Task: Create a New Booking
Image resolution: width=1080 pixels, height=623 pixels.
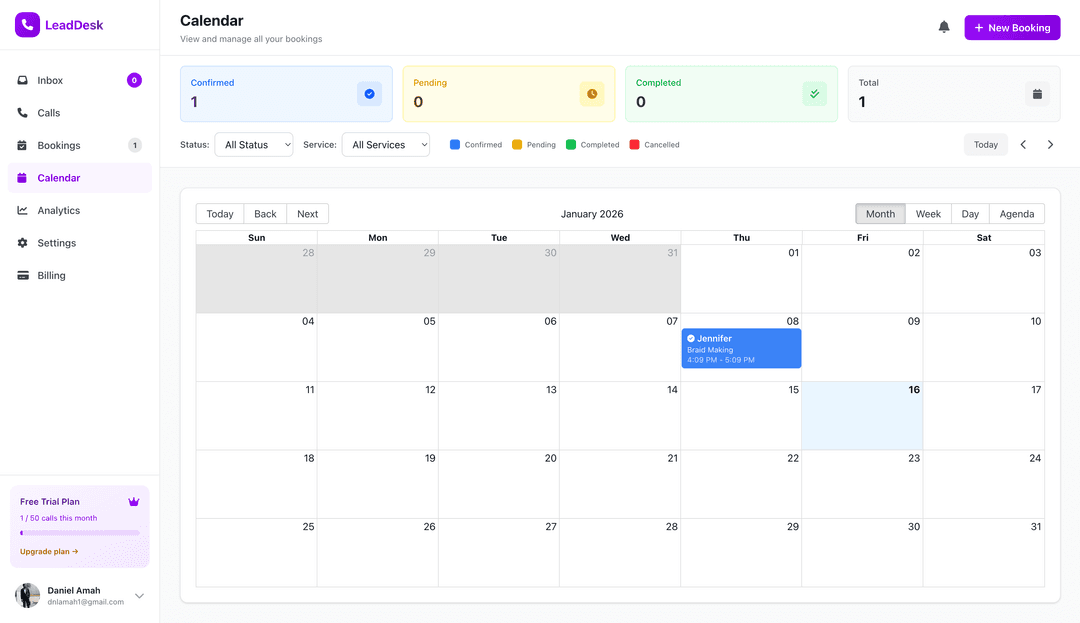Action: coord(1012,27)
